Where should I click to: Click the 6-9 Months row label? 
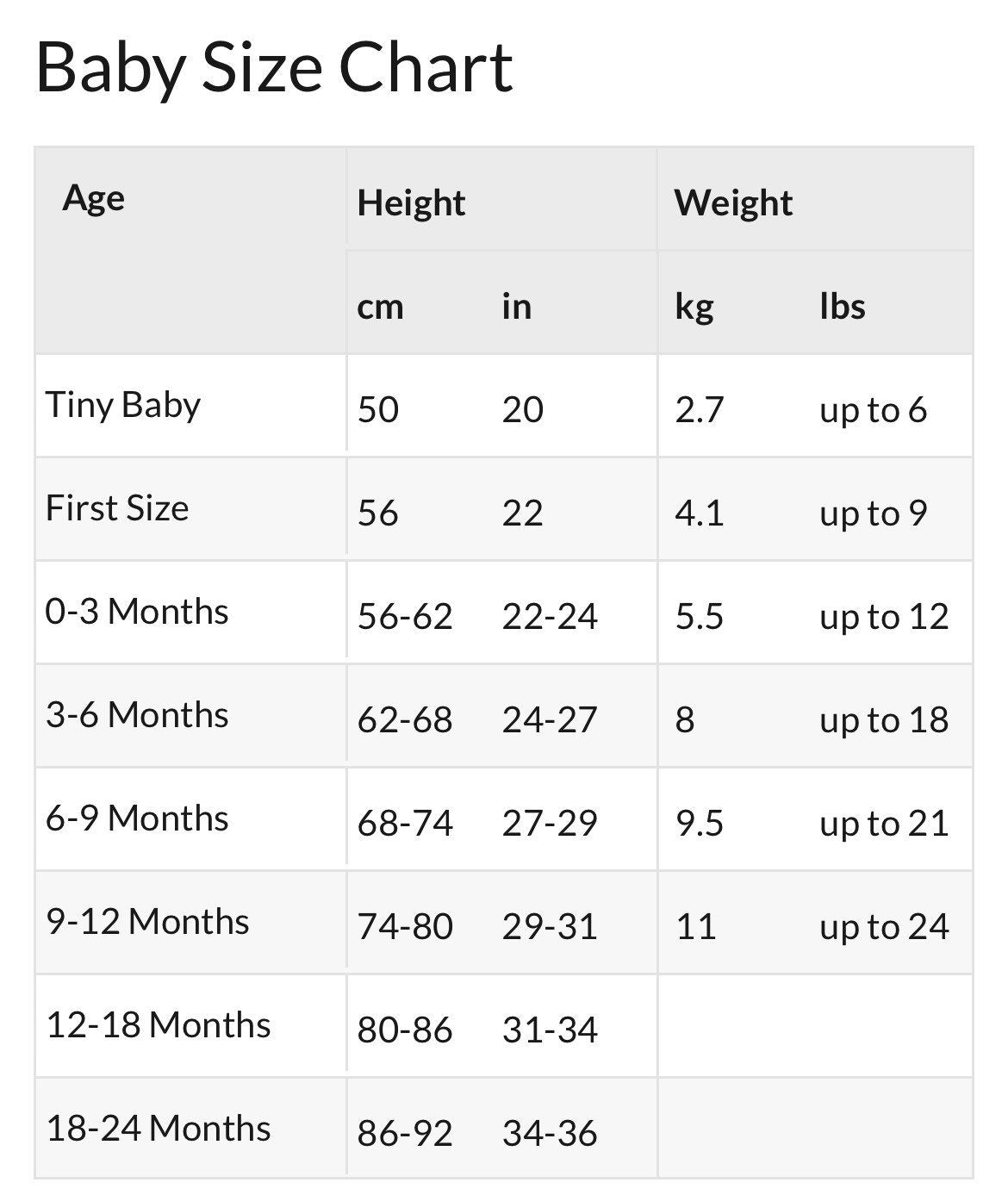pyautogui.click(x=137, y=818)
